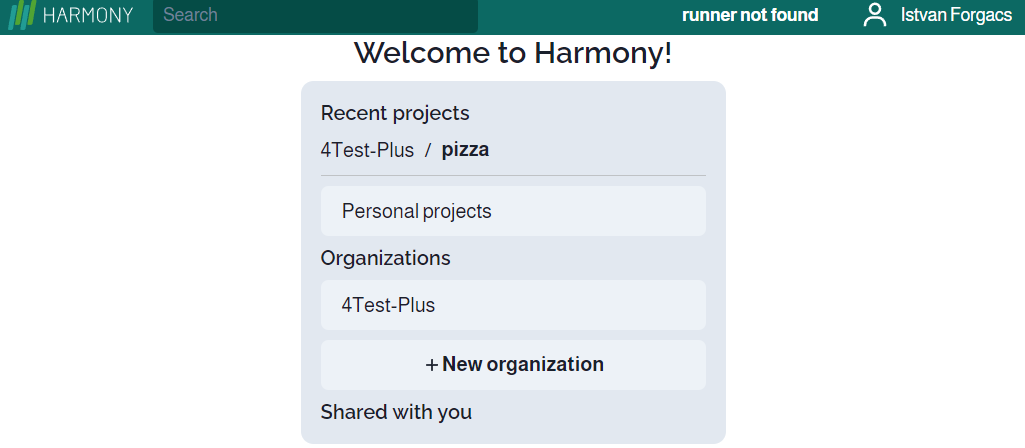Click the empty header bar beside Search

click(579, 16)
